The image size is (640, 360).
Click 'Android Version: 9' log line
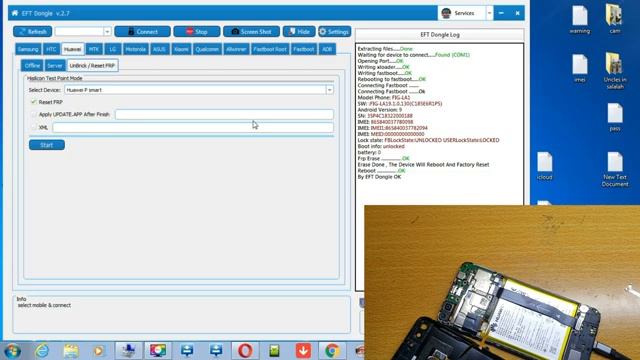380,110
